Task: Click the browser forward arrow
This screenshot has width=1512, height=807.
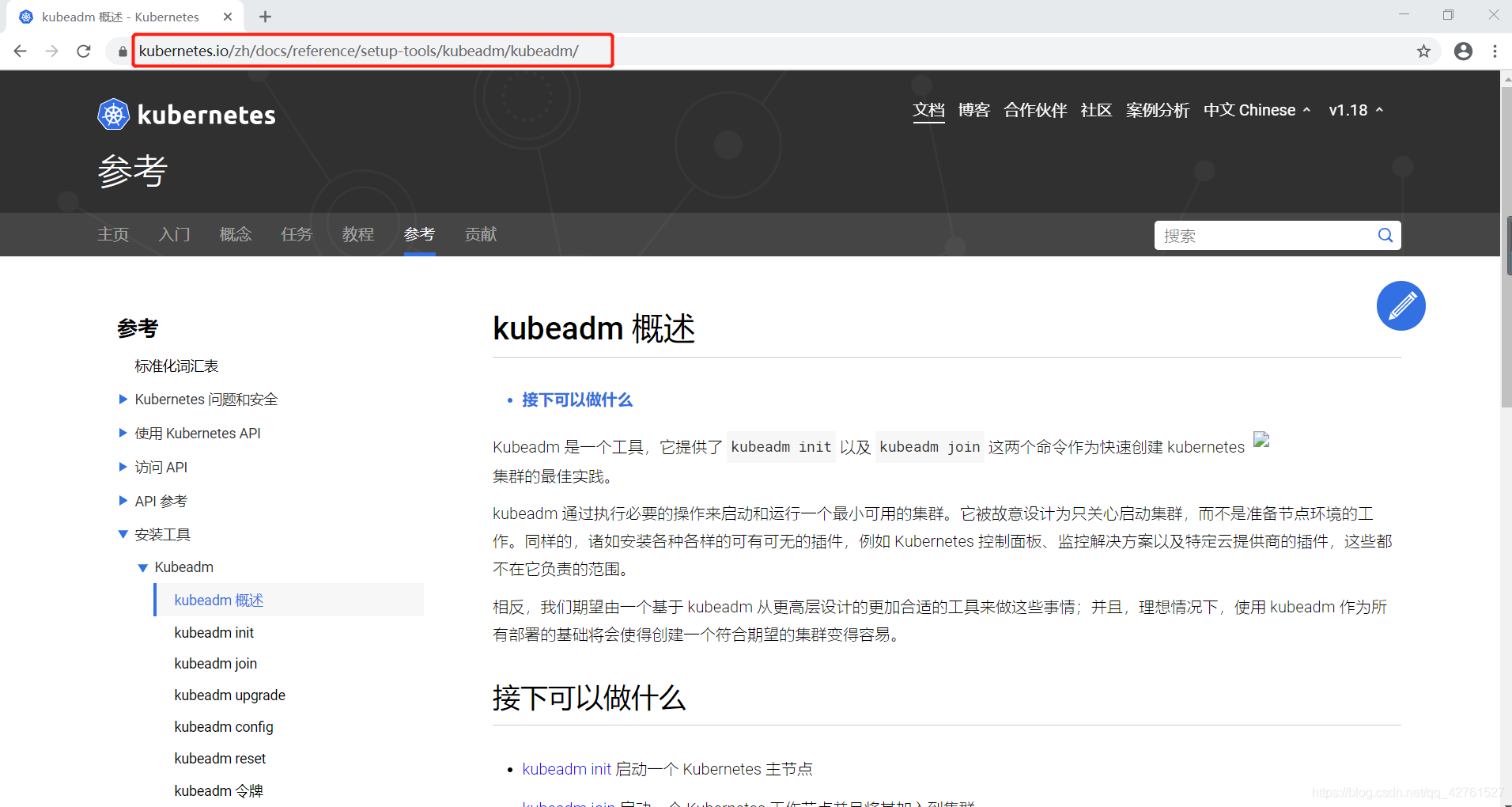Action: pos(52,51)
